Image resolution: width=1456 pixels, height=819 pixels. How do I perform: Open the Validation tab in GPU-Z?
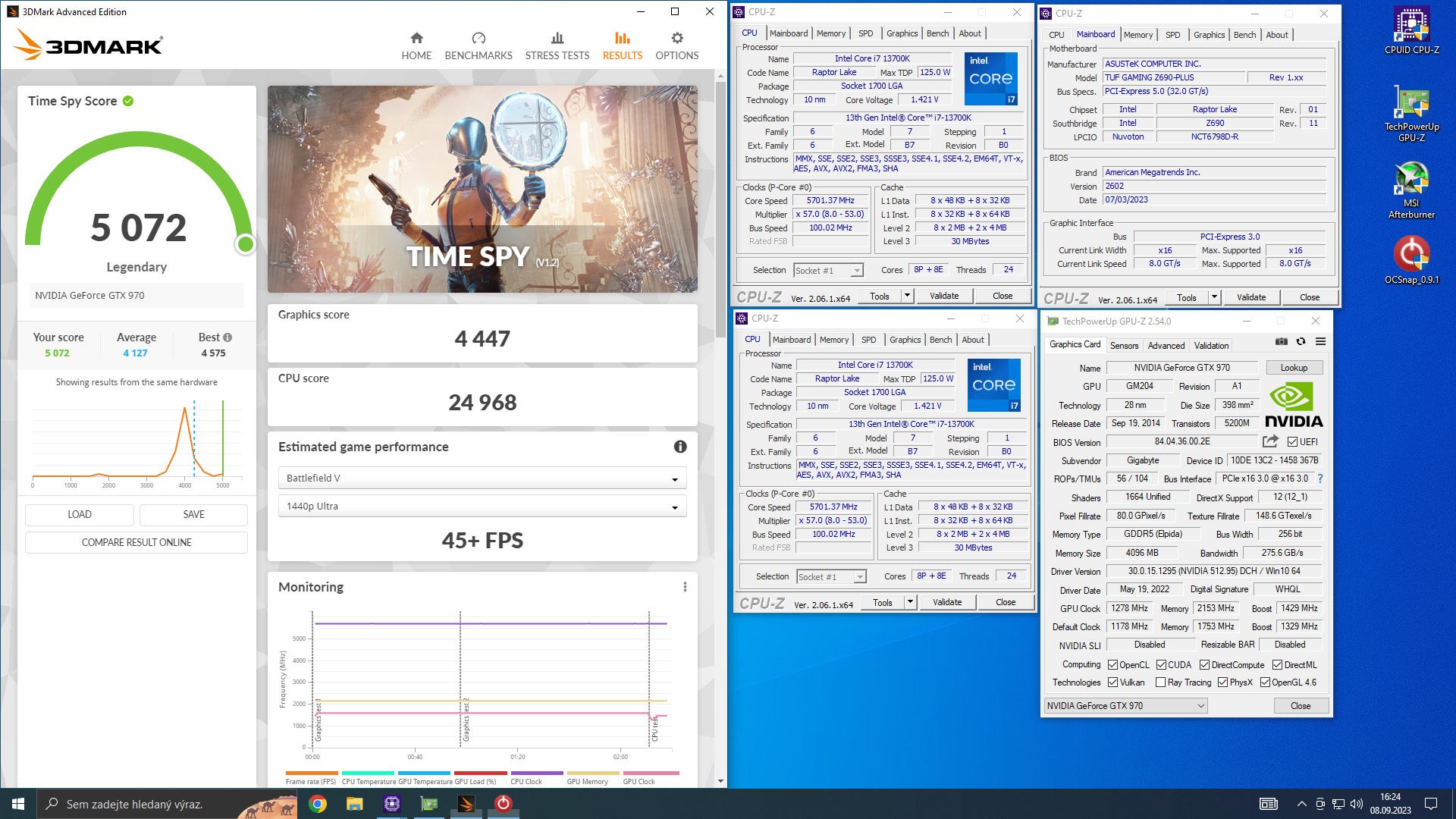[x=1211, y=346]
